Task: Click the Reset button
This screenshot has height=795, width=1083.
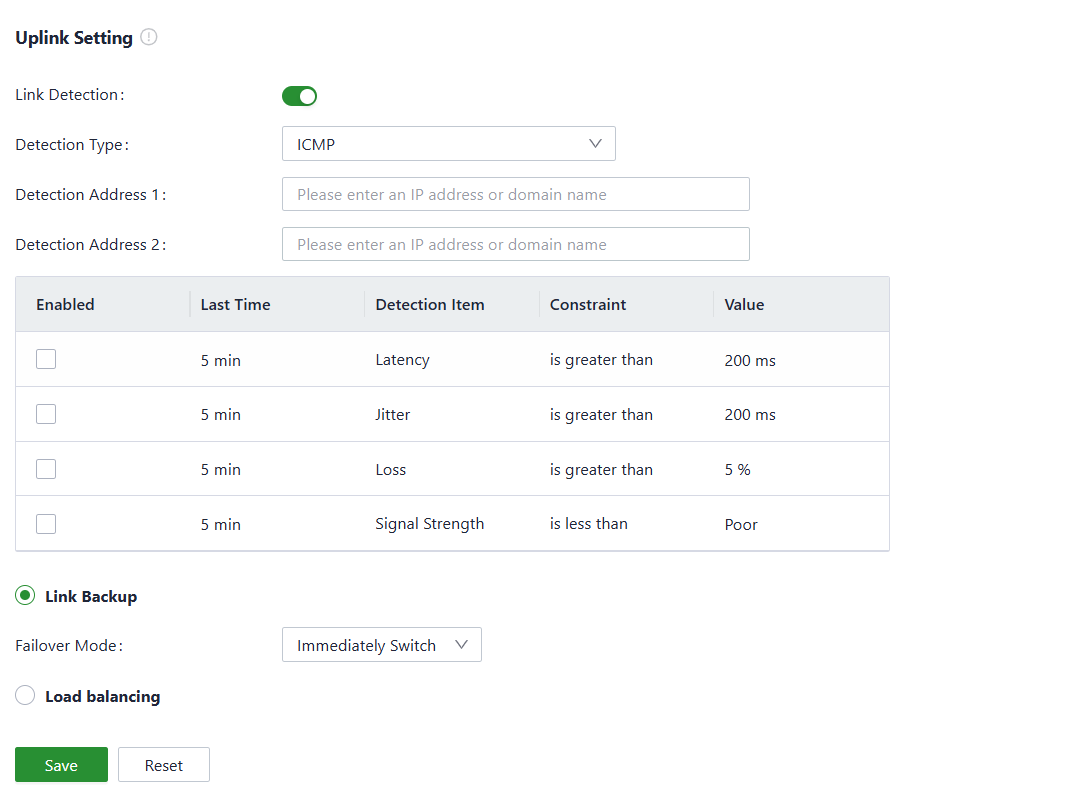Action: point(164,765)
